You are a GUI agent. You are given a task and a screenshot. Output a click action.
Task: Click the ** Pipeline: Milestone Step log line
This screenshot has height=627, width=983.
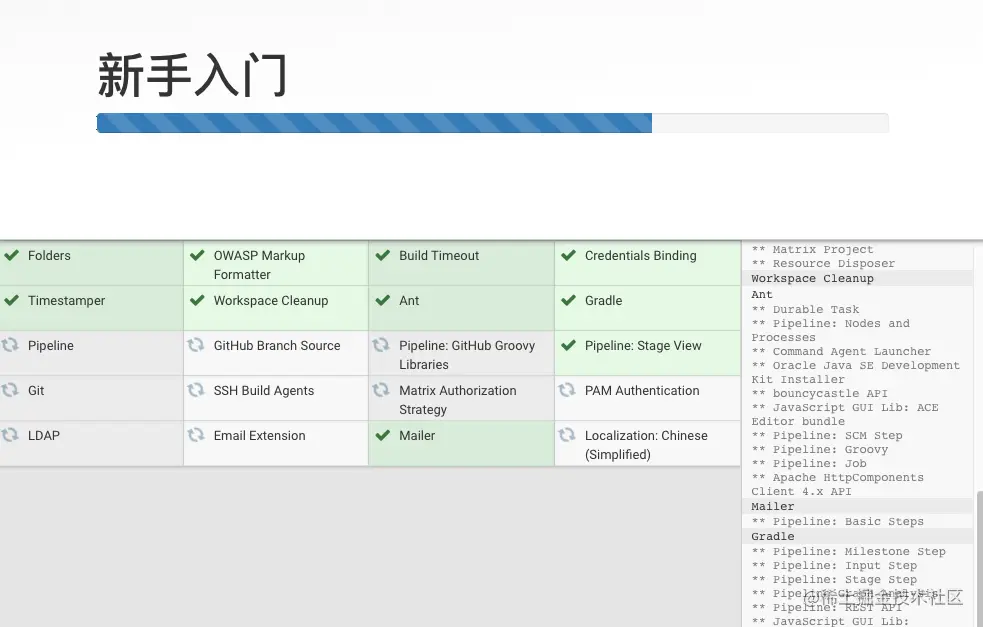(848, 552)
